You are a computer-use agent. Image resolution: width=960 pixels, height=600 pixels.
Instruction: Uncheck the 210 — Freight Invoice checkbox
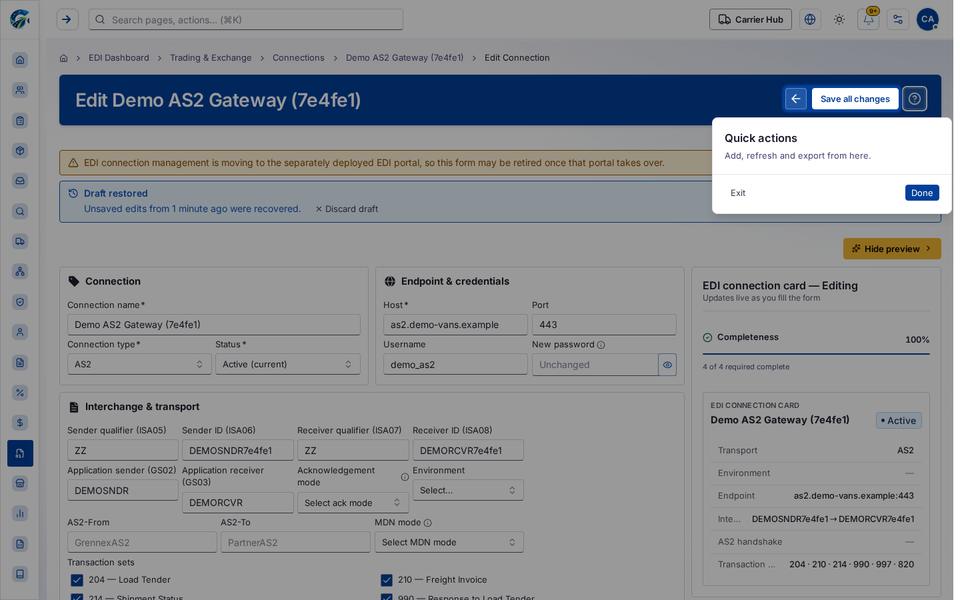[x=386, y=580]
